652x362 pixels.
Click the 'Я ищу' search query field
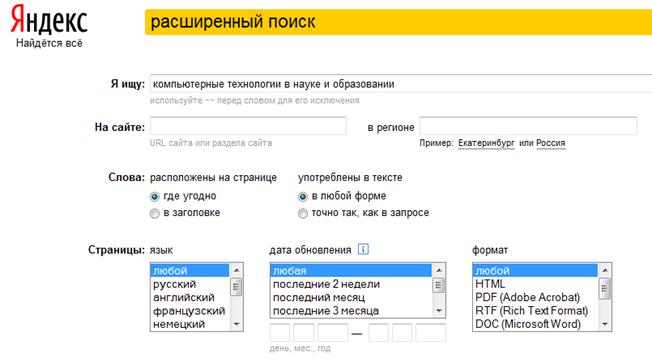(x=401, y=84)
